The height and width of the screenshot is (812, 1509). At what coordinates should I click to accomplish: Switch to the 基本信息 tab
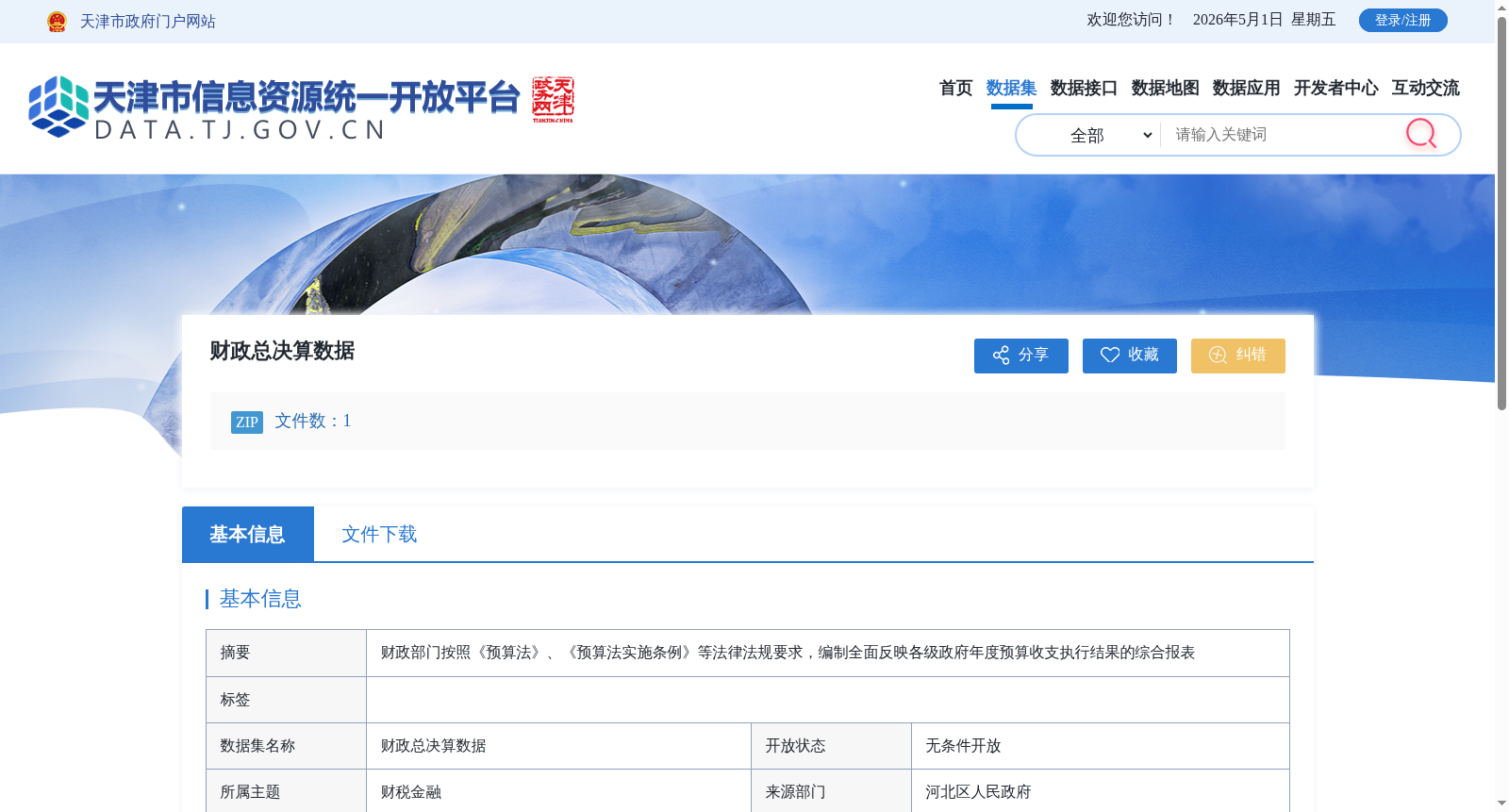pyautogui.click(x=247, y=534)
